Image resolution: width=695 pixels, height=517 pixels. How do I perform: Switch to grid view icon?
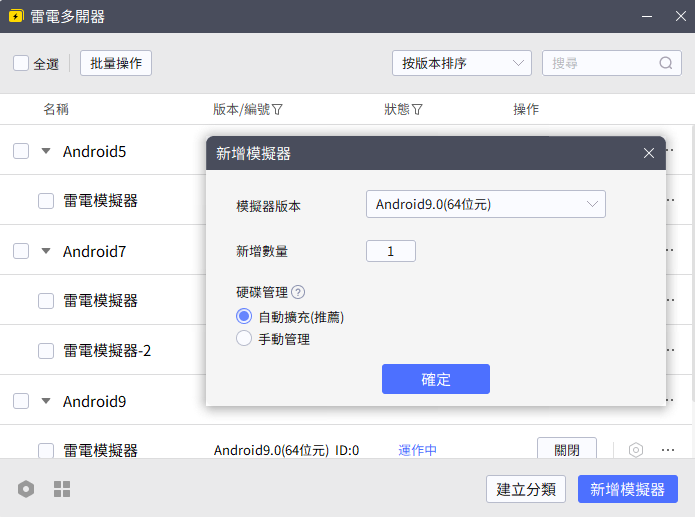pos(62,489)
